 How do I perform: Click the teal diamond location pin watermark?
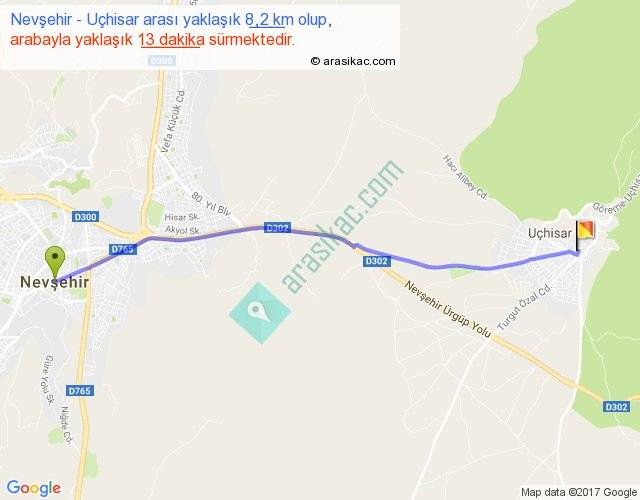pyautogui.click(x=260, y=313)
